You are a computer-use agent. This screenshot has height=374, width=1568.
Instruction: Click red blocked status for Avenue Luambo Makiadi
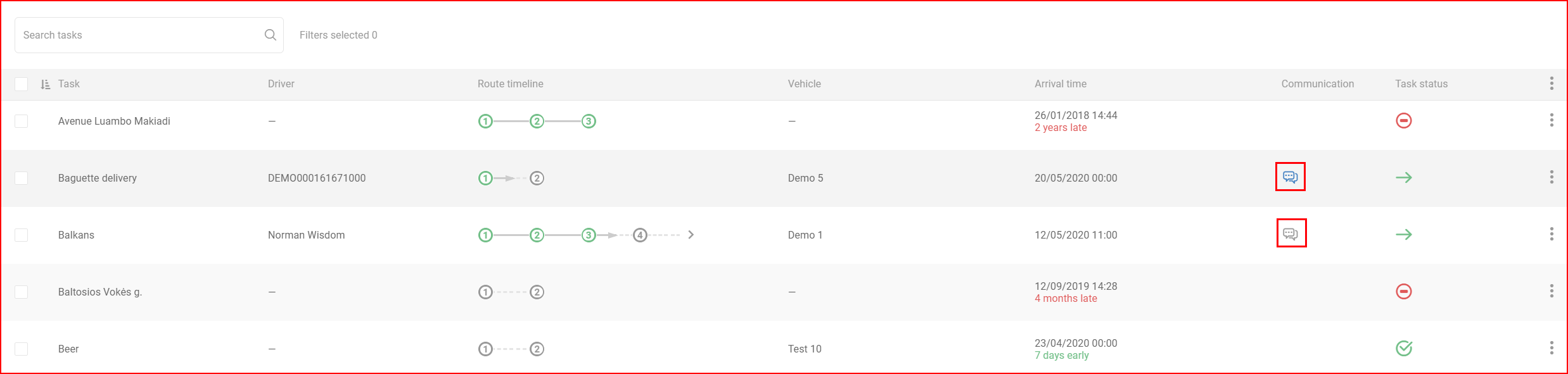click(x=1404, y=120)
